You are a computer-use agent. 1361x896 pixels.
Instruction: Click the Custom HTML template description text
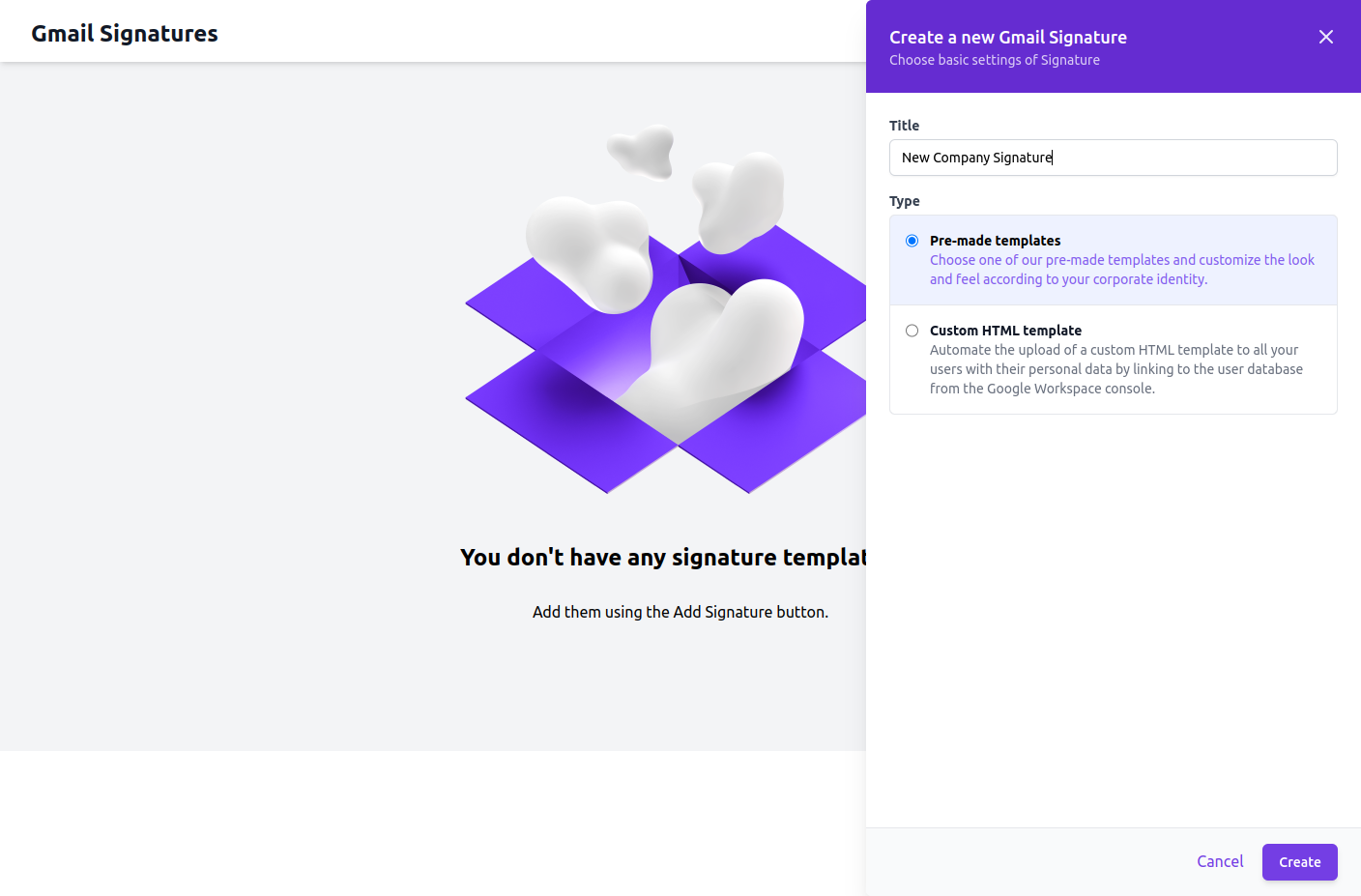[x=1115, y=369]
